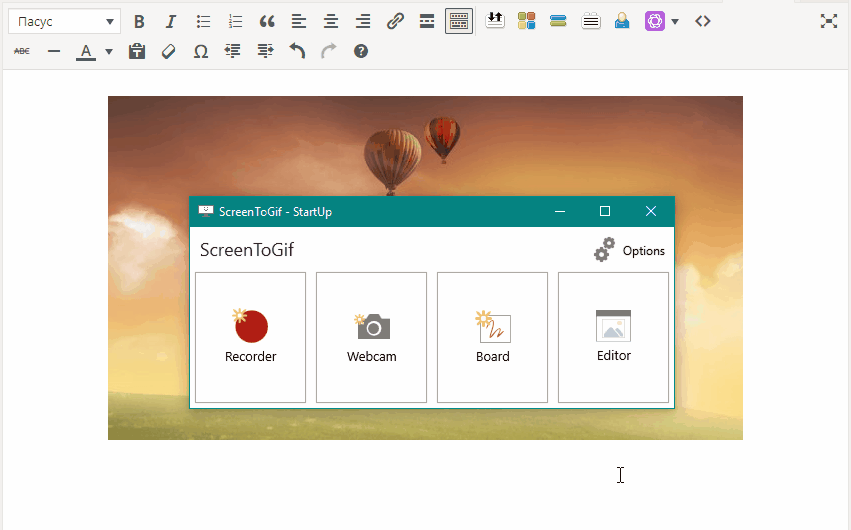Open the text color picker arrow
The image size is (851, 530).
pyautogui.click(x=109, y=52)
